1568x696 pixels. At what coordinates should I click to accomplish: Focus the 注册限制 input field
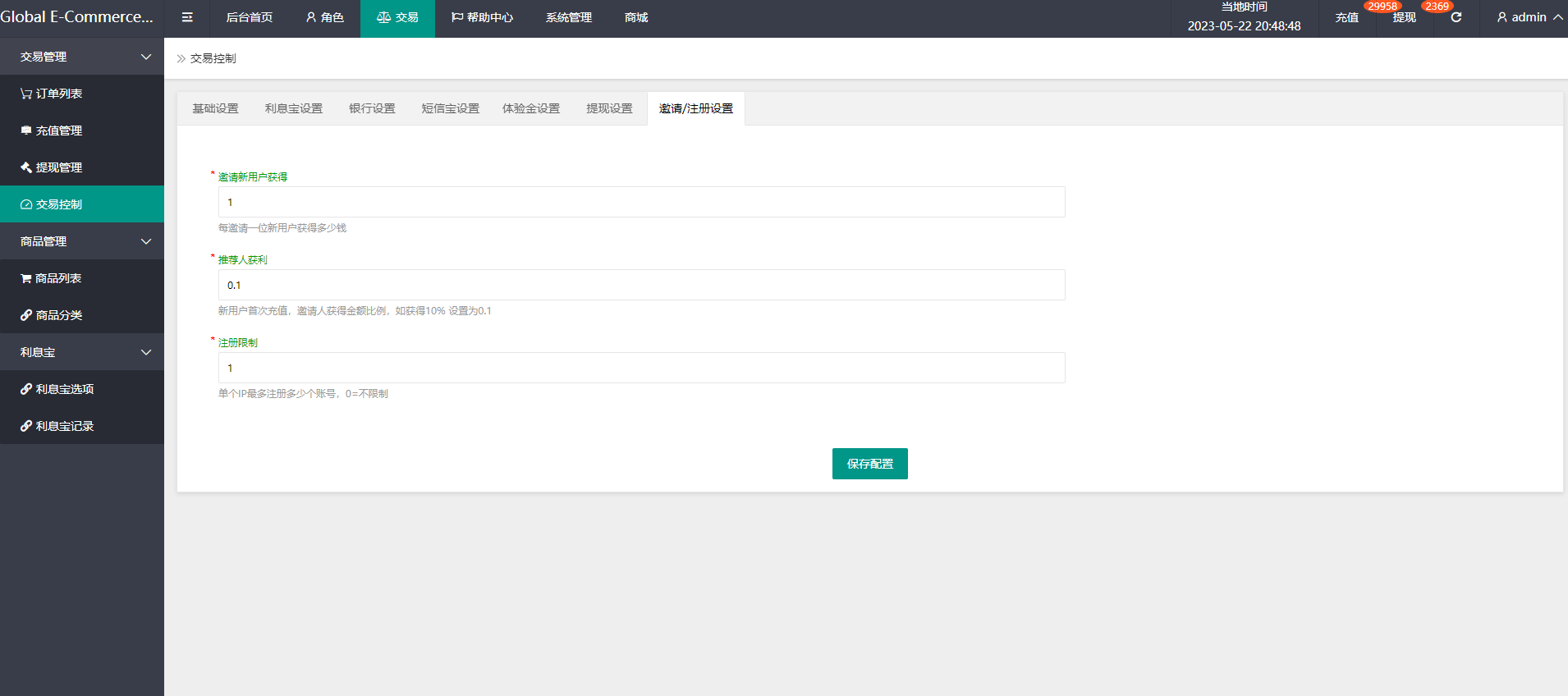pyautogui.click(x=642, y=368)
